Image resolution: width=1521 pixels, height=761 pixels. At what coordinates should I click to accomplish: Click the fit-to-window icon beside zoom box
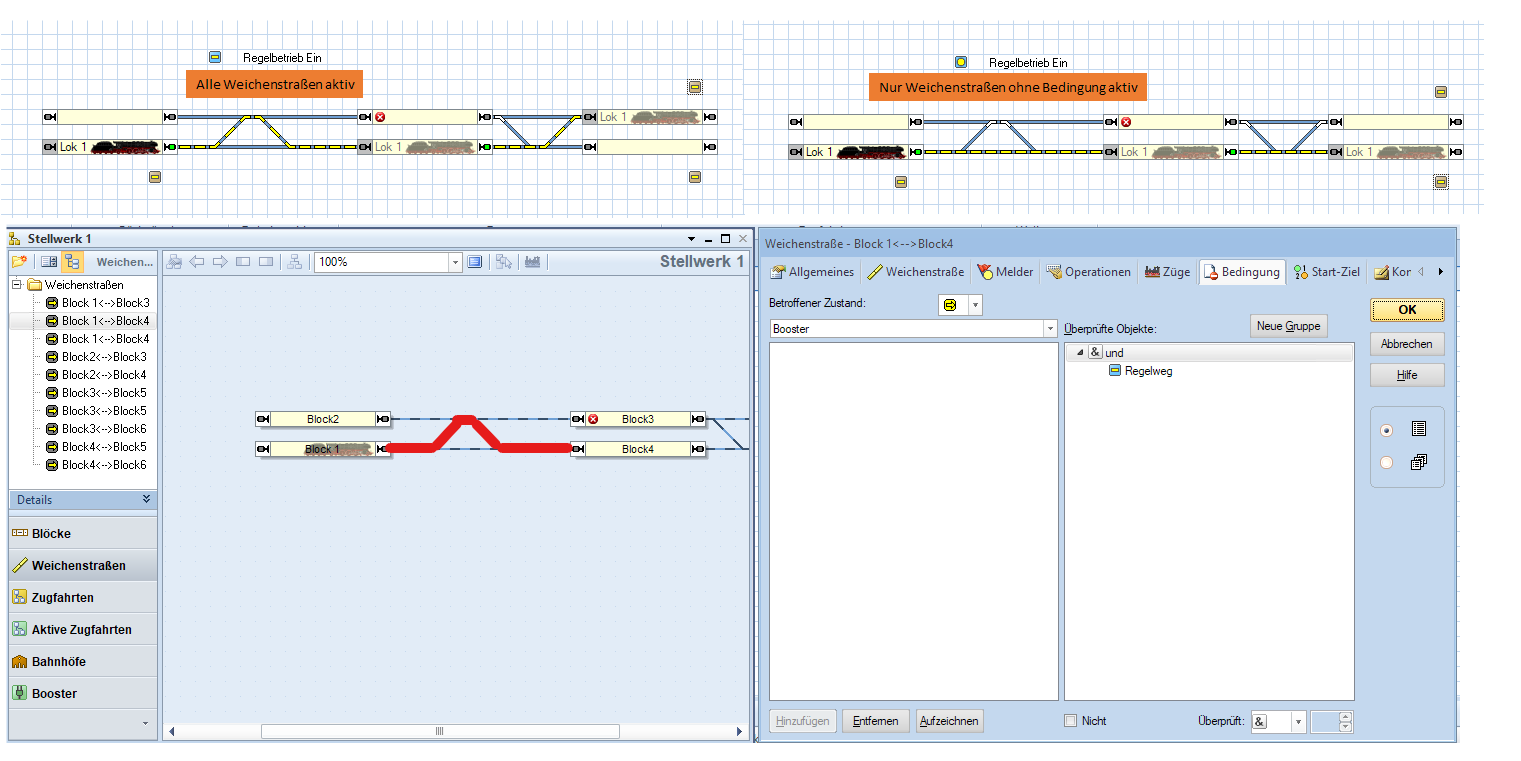click(475, 262)
